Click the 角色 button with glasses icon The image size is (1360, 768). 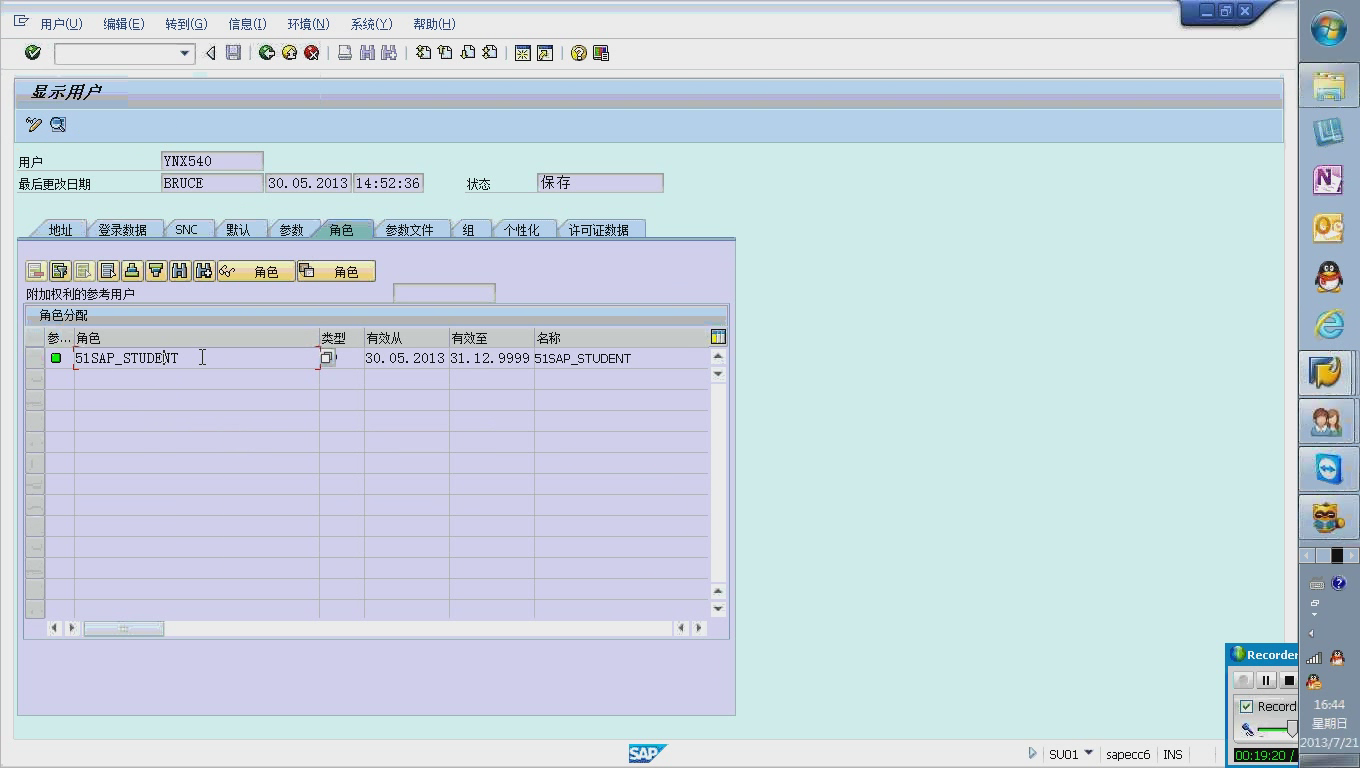pyautogui.click(x=256, y=271)
